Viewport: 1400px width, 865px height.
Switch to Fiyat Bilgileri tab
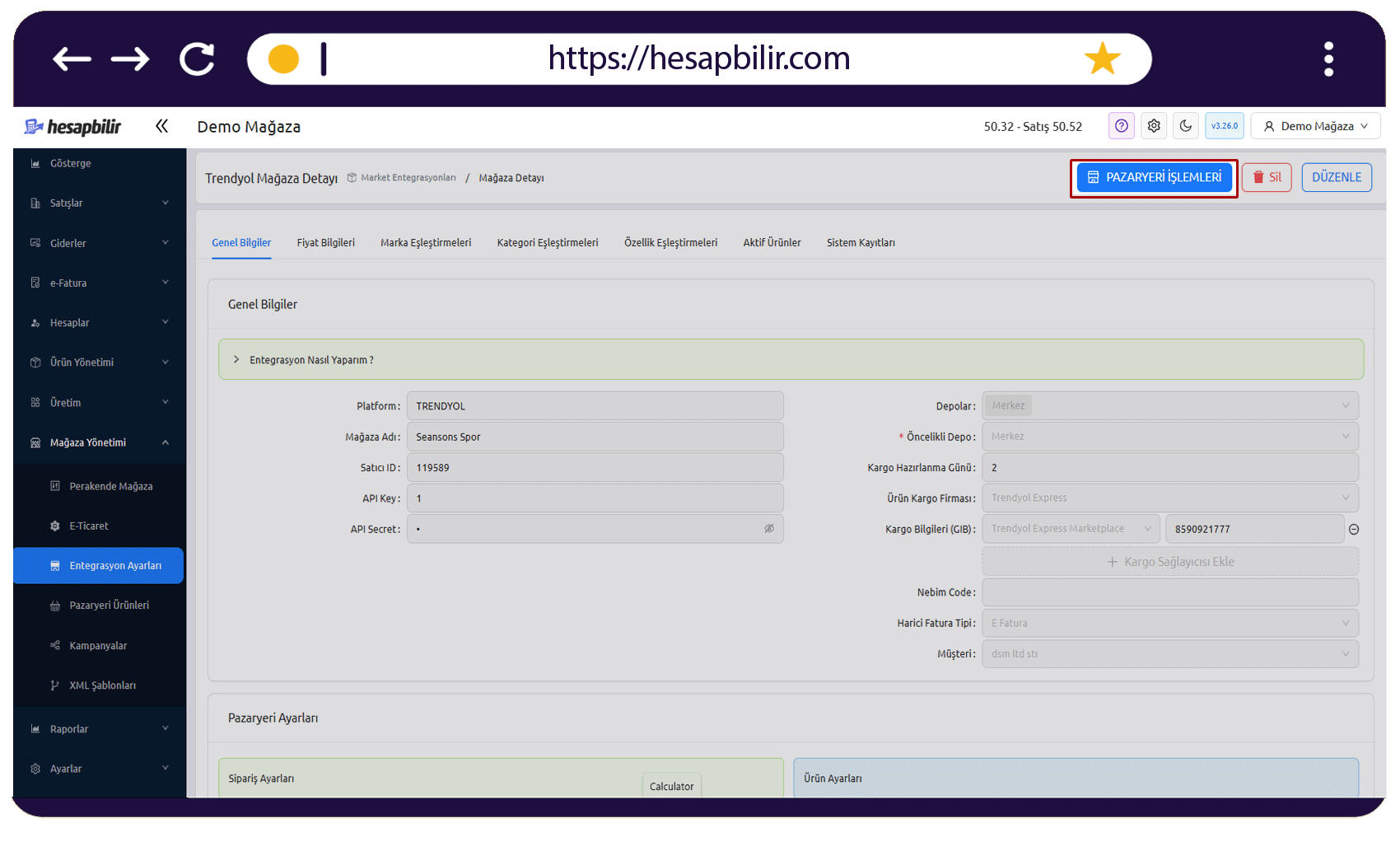[325, 243]
